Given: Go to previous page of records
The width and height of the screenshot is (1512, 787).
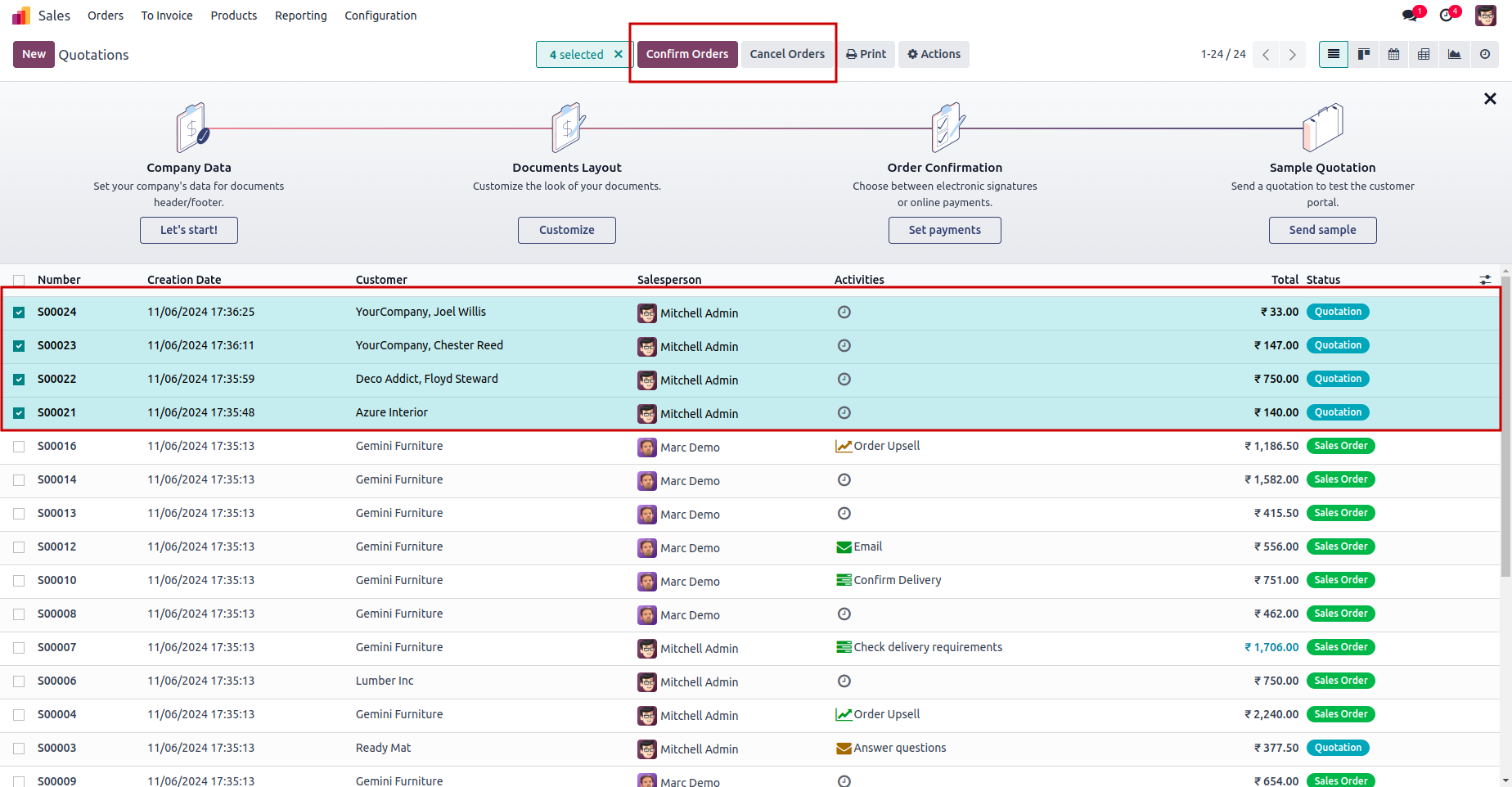Looking at the screenshot, I should tap(1266, 55).
